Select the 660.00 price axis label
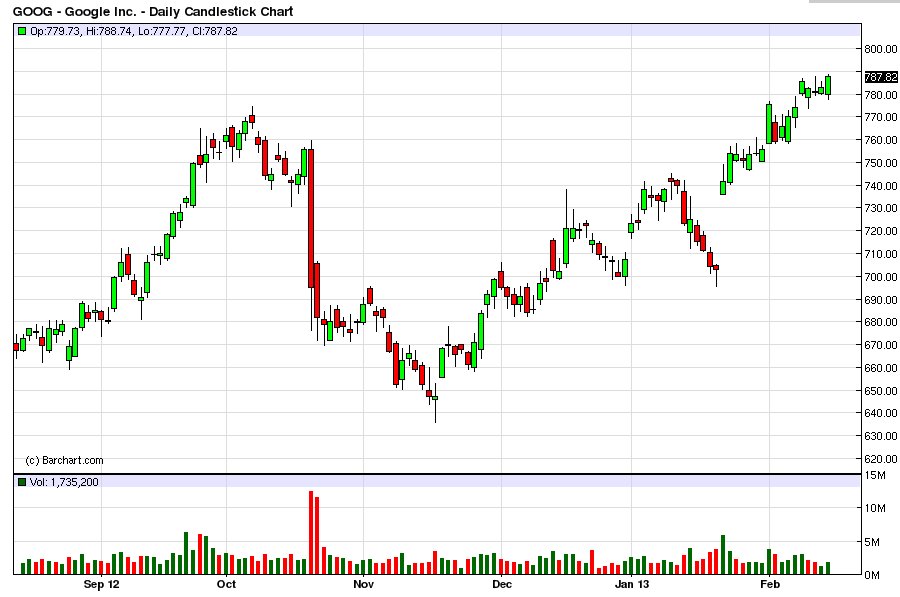The height and width of the screenshot is (597, 900). (x=881, y=368)
